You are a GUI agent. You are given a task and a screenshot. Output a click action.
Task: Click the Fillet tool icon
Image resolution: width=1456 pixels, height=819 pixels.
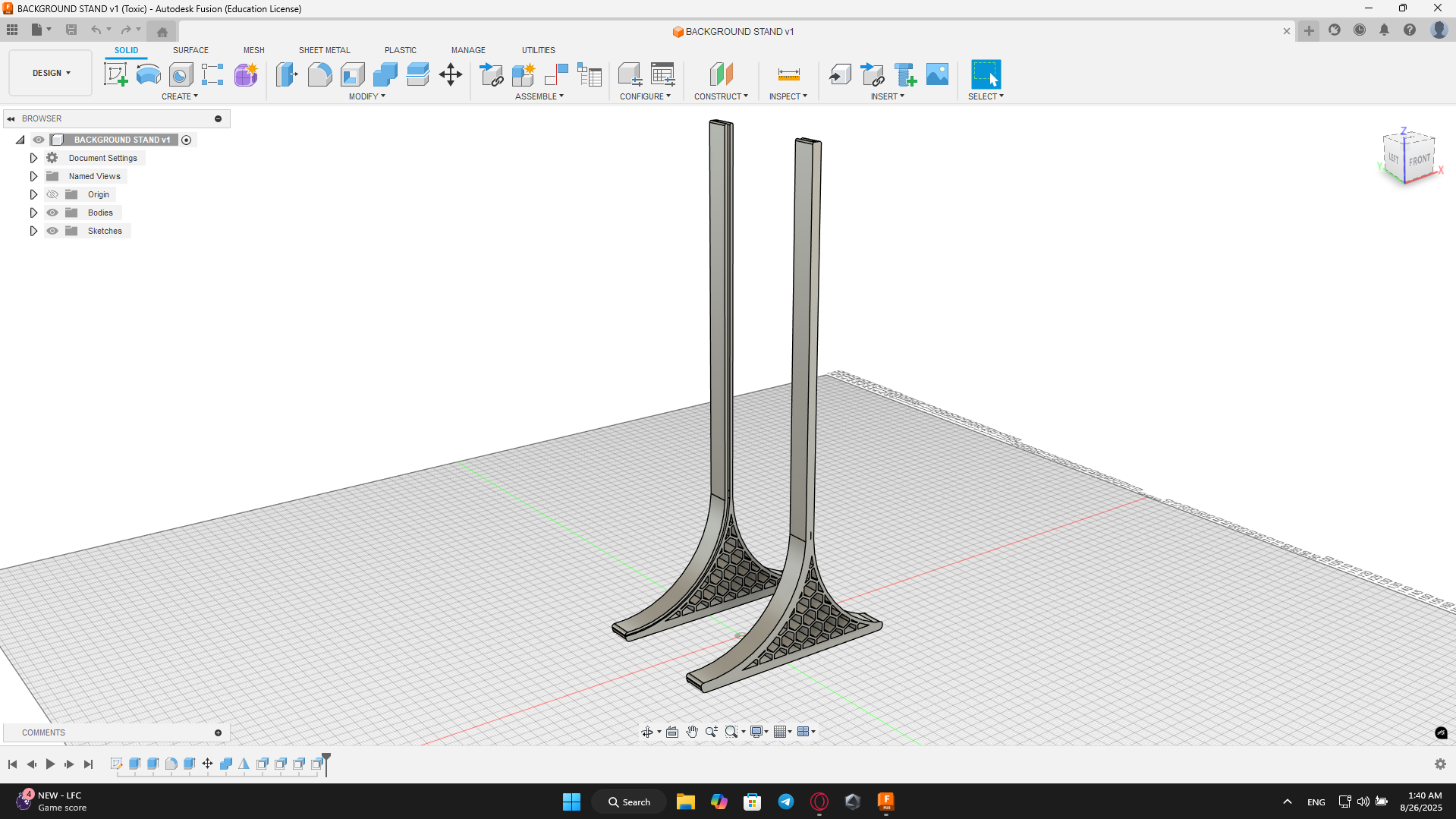319,74
